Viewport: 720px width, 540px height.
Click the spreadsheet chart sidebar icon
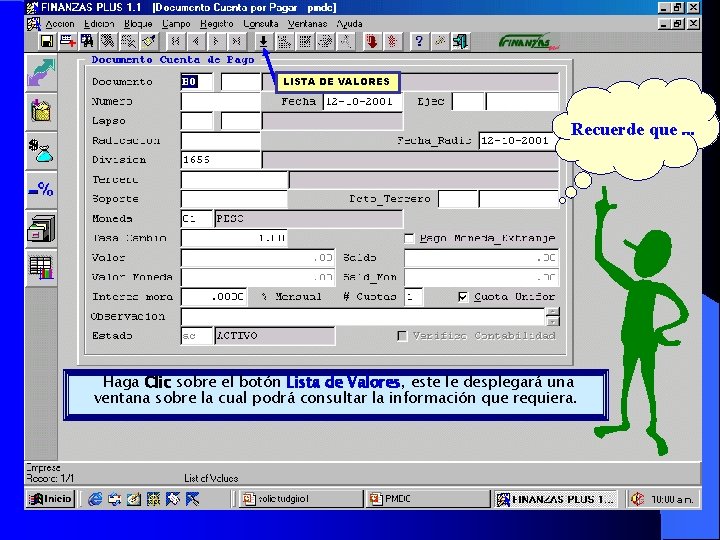(41, 267)
